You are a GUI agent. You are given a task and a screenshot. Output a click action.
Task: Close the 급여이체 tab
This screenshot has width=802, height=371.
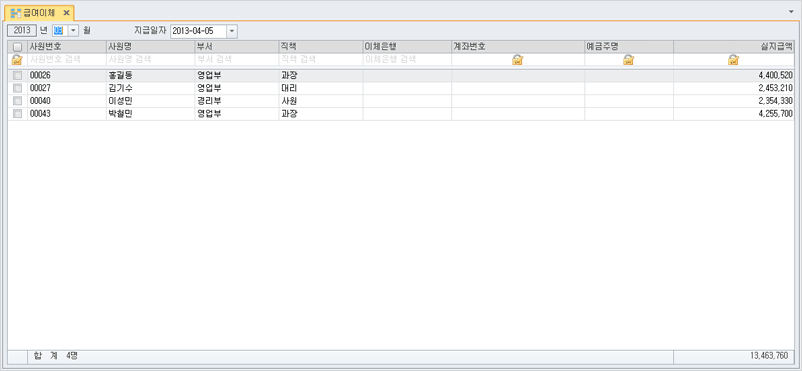(x=66, y=13)
